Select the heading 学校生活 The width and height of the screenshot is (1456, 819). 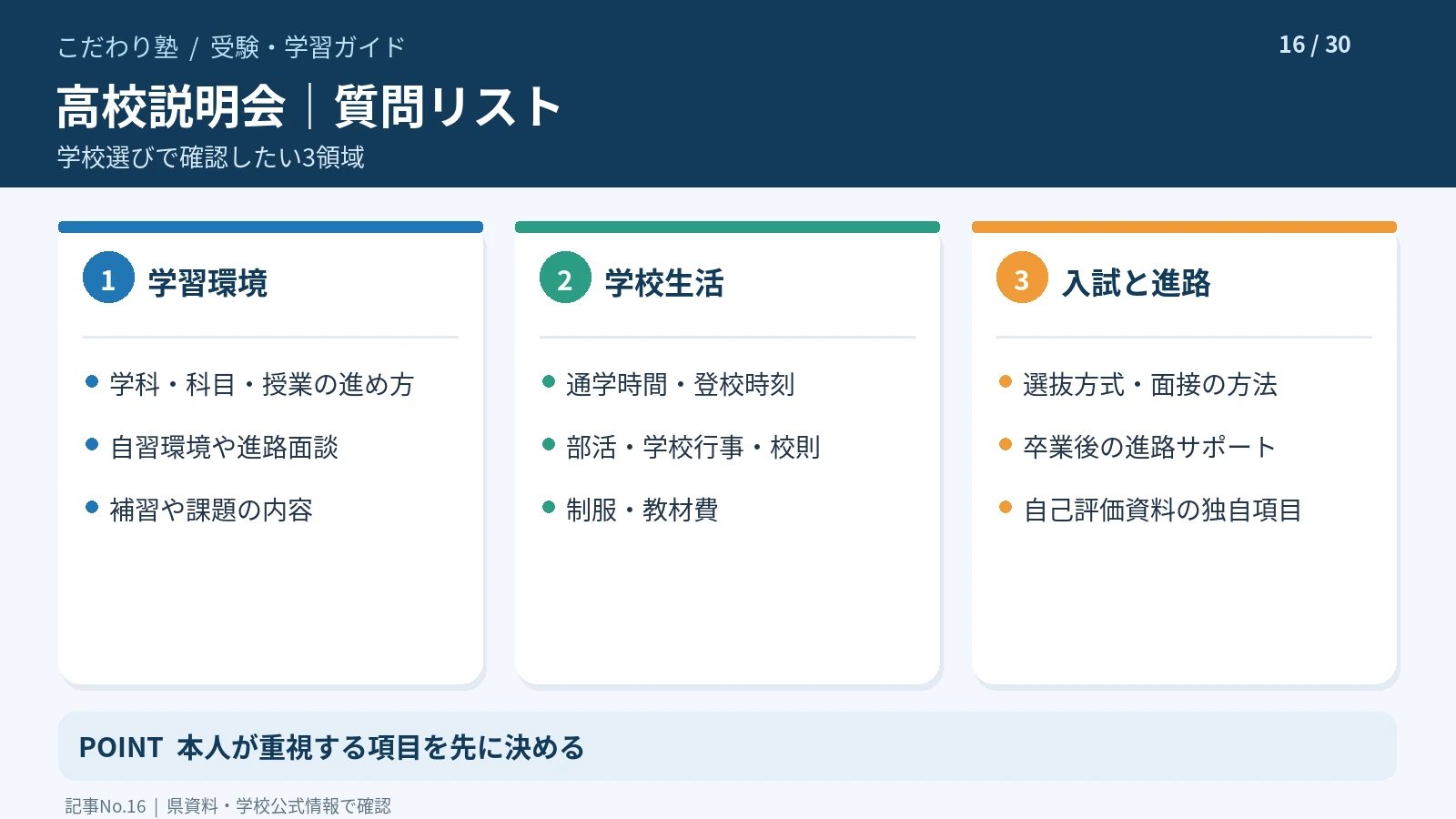[x=664, y=283]
